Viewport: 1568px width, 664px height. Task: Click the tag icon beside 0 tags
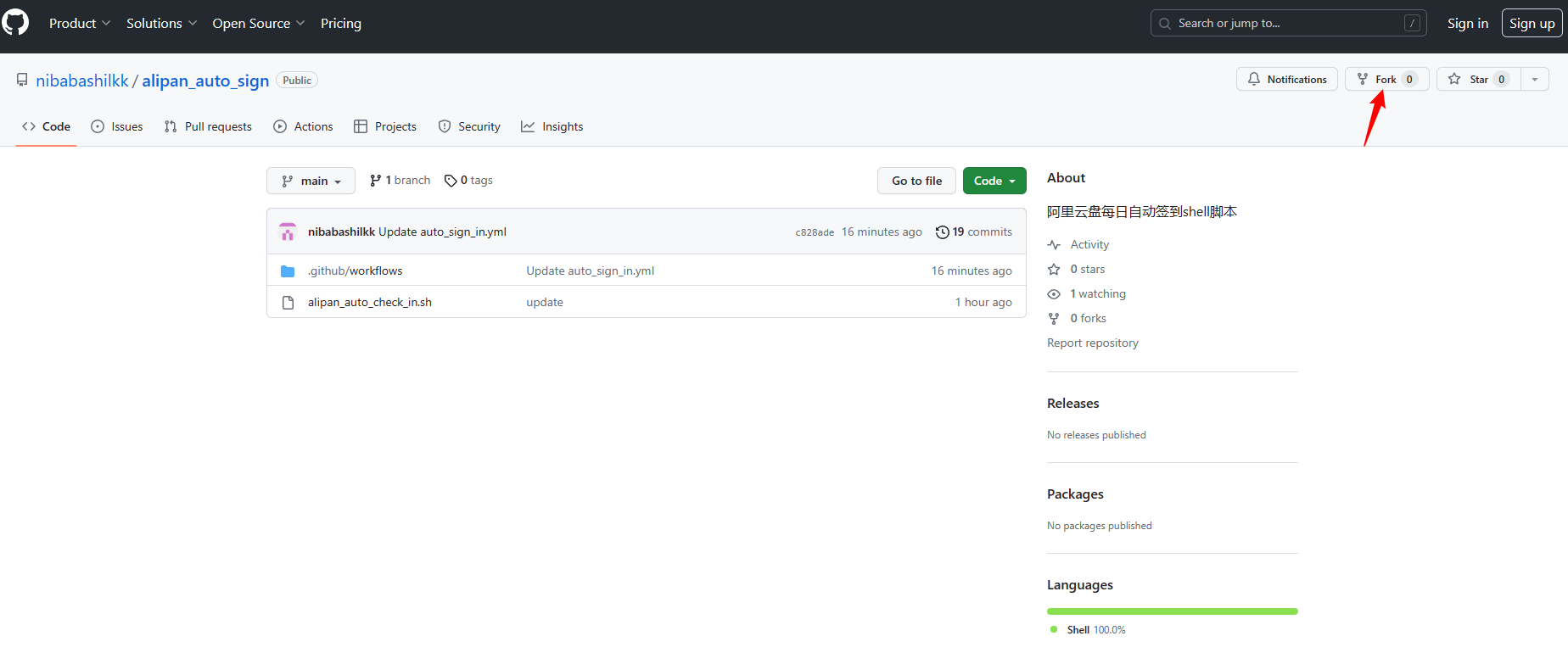pyautogui.click(x=451, y=181)
